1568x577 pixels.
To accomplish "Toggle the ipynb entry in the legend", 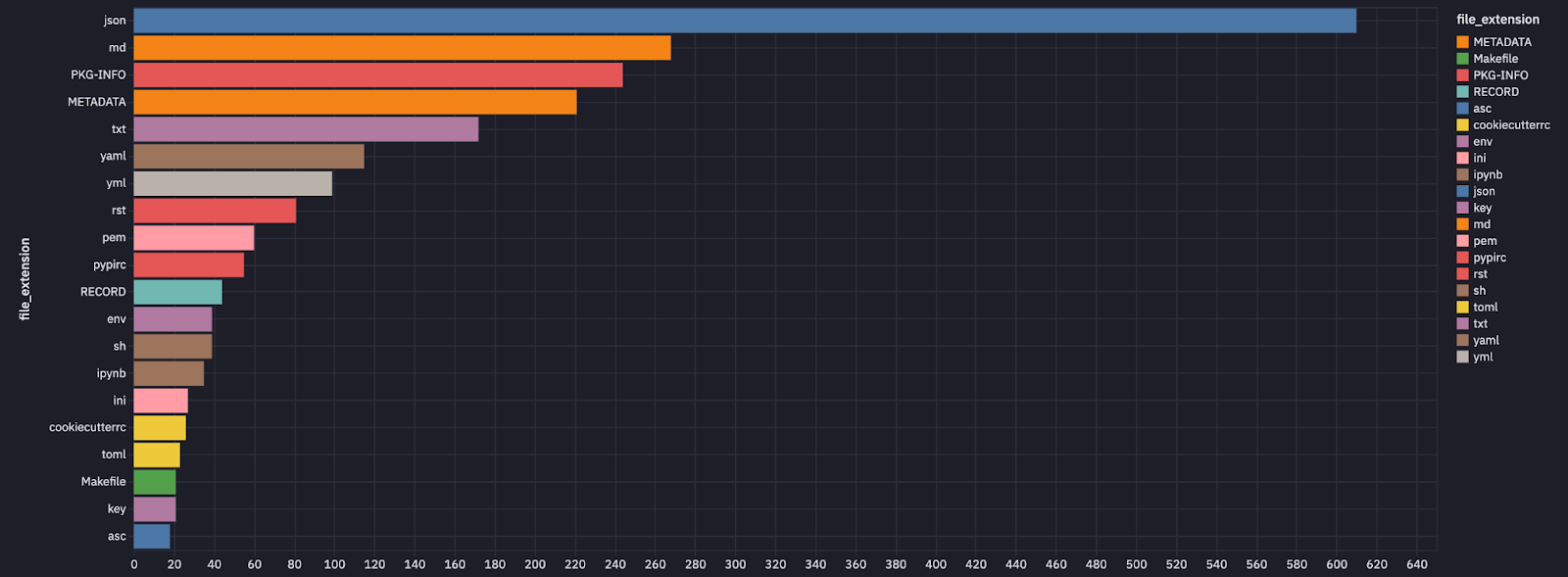I will (1487, 175).
